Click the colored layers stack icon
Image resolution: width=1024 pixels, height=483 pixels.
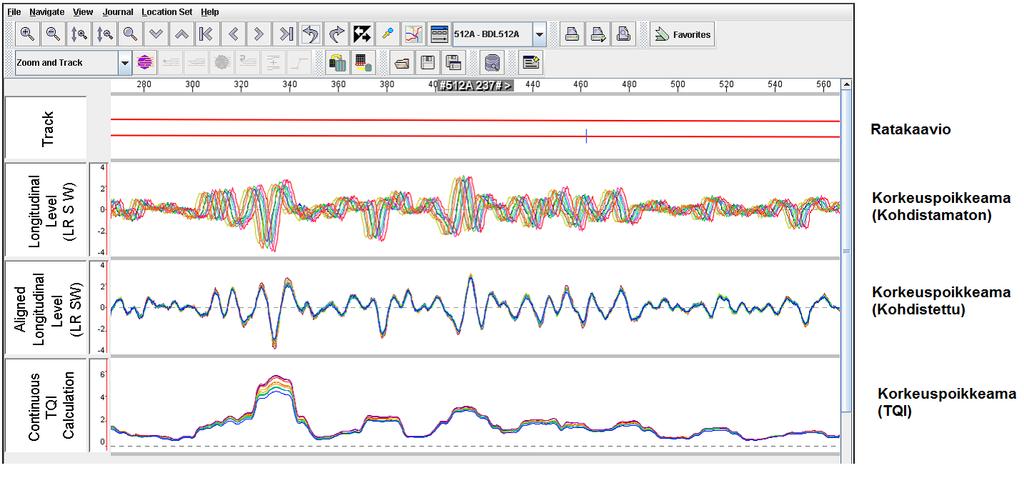[x=338, y=63]
